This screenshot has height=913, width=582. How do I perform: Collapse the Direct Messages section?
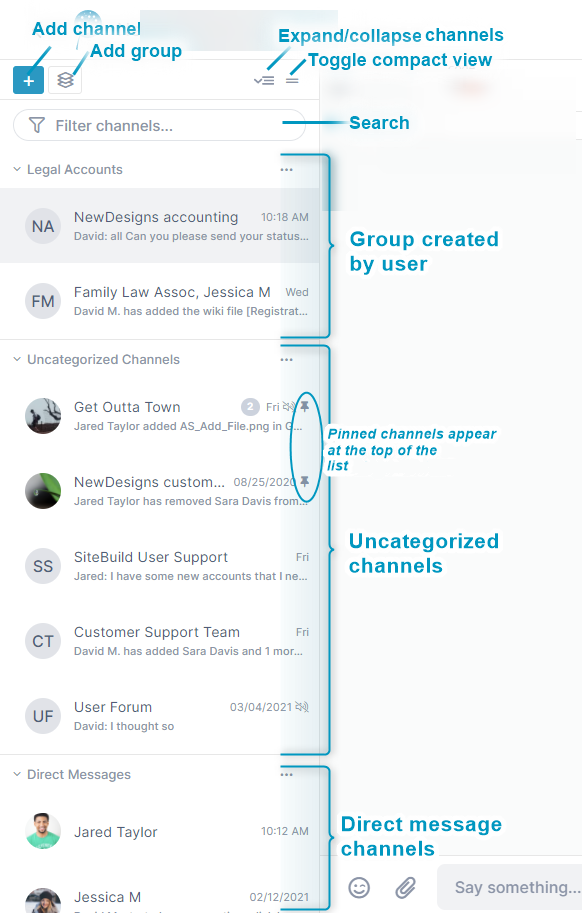pos(17,774)
